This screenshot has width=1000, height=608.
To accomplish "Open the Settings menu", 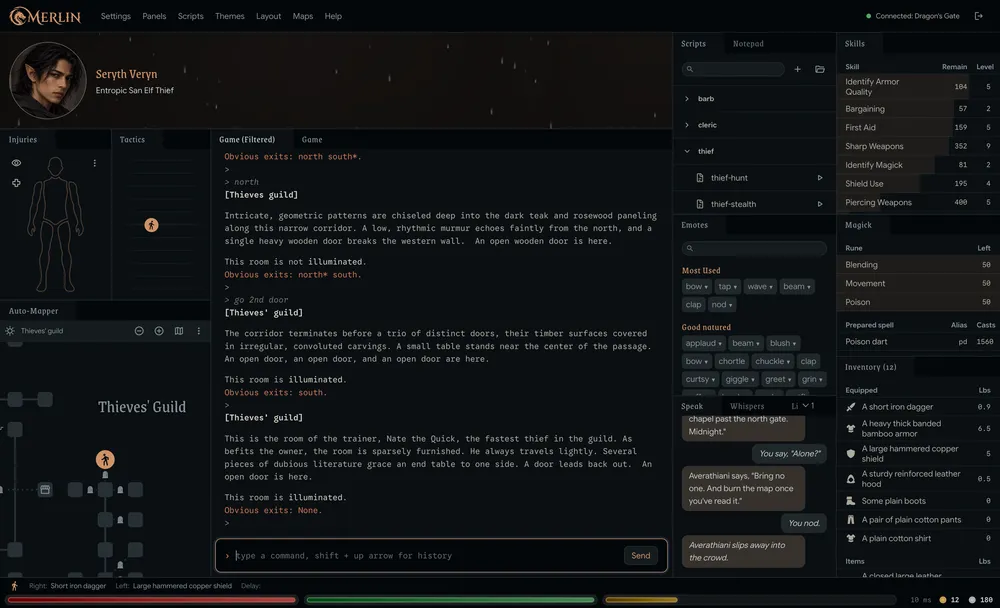I will pos(115,17).
